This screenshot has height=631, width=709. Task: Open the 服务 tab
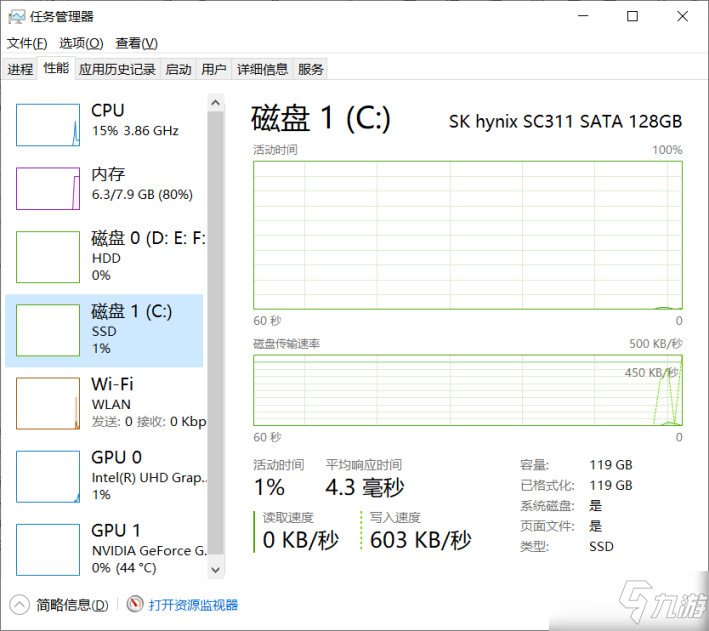coord(311,69)
